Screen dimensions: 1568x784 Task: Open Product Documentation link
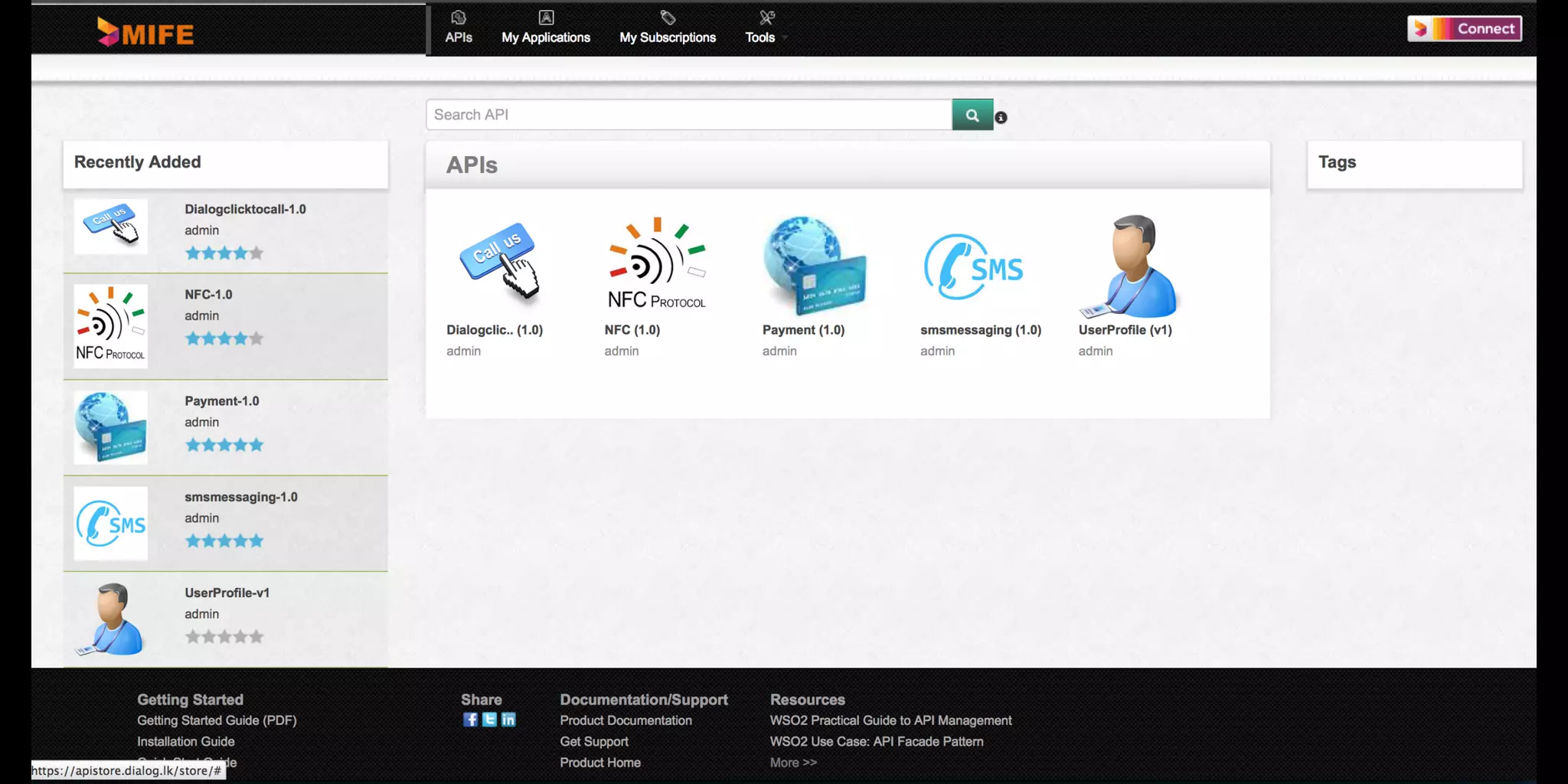[x=626, y=720]
